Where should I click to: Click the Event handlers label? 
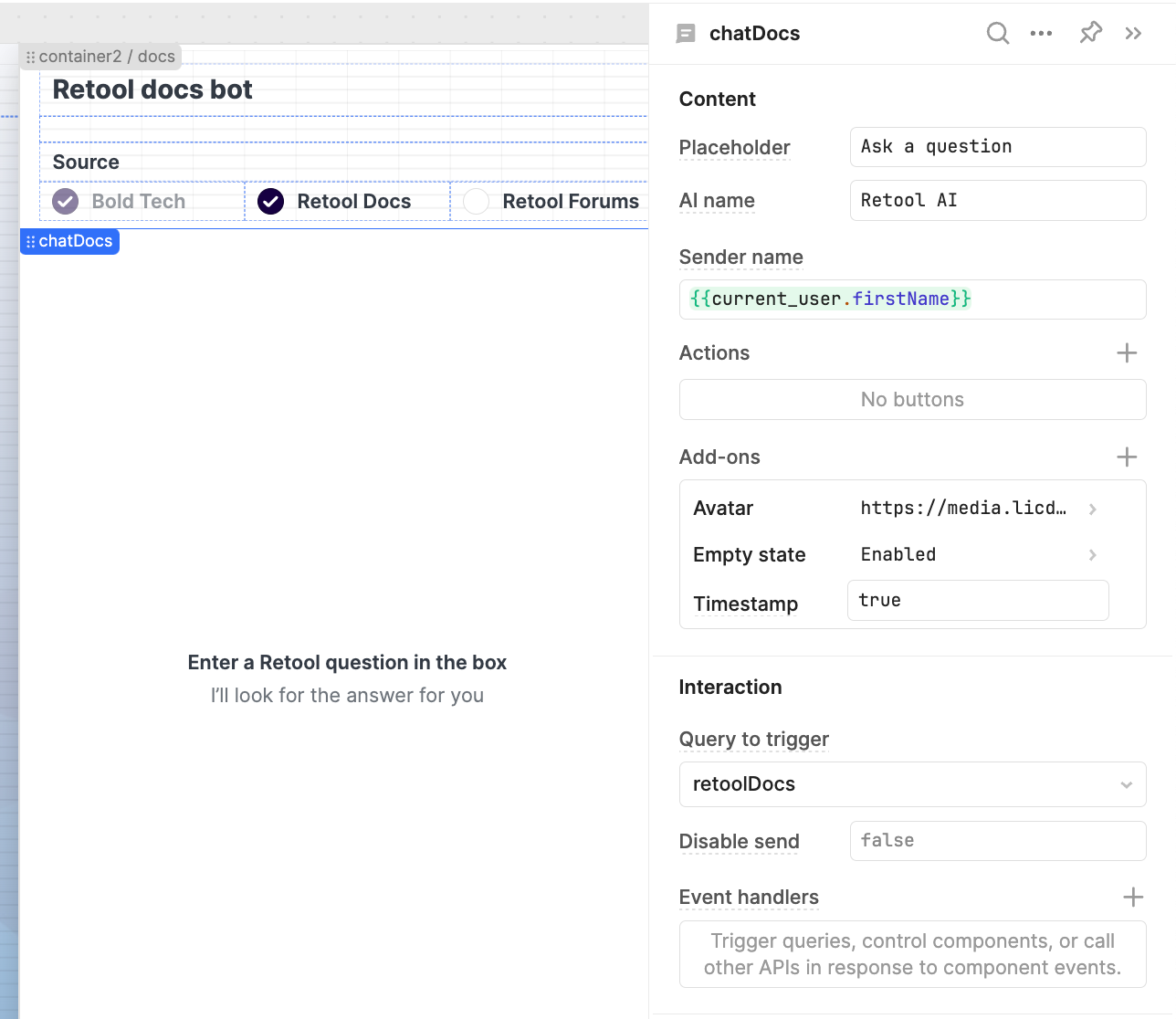tap(749, 898)
